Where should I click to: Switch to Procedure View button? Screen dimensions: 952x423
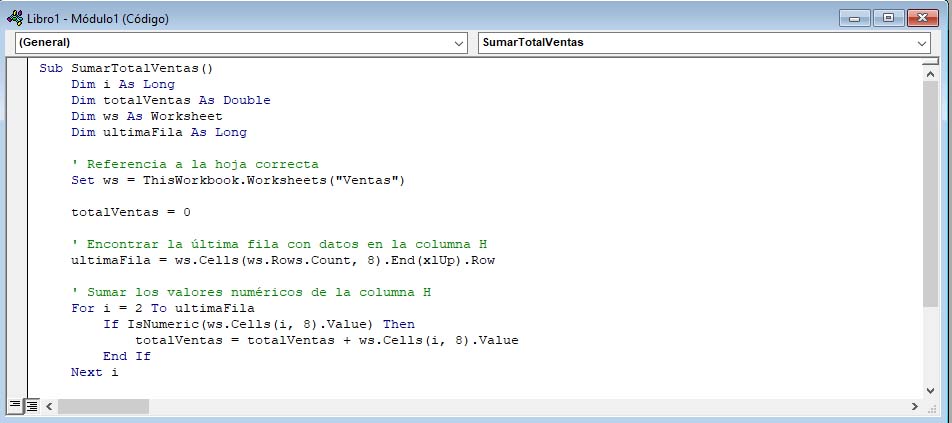(15, 405)
